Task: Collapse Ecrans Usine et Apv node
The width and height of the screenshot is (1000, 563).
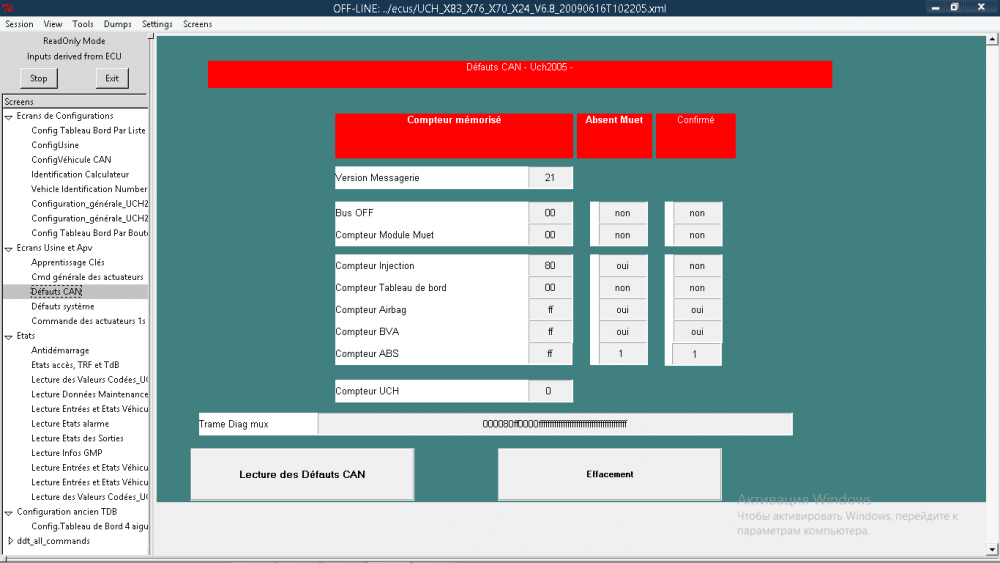Action: [8, 249]
